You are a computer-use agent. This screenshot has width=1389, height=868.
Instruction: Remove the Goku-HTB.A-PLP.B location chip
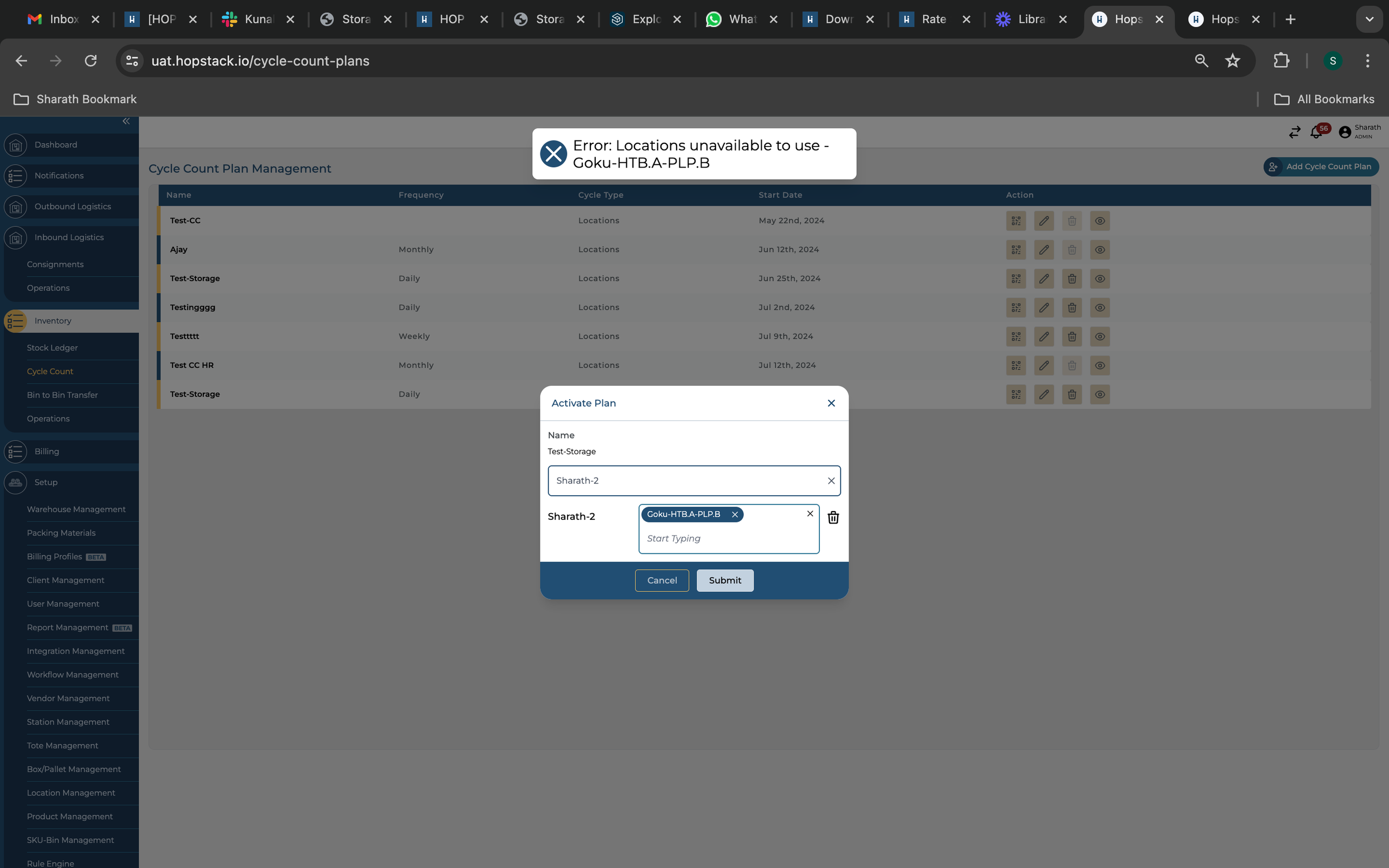734,514
